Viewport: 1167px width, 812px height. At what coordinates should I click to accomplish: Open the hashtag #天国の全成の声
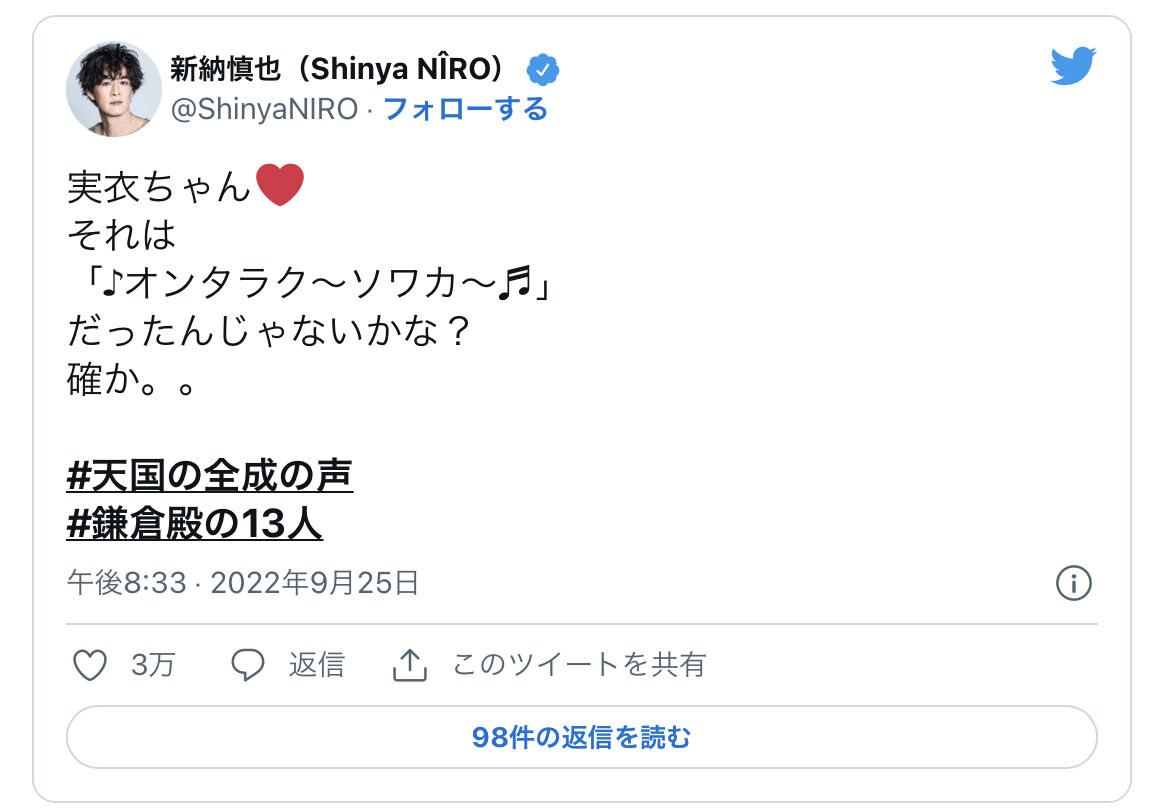[x=210, y=477]
